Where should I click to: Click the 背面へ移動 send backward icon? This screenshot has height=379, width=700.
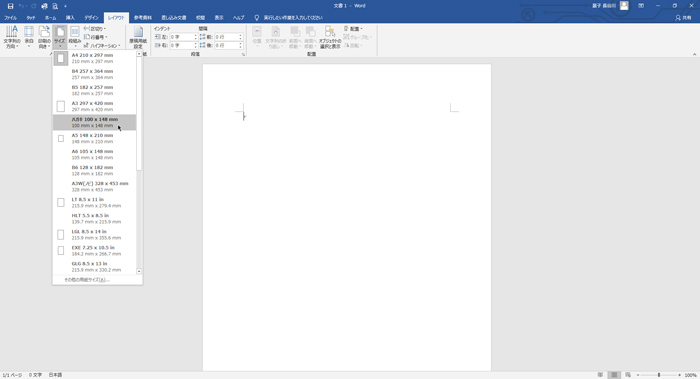click(310, 37)
